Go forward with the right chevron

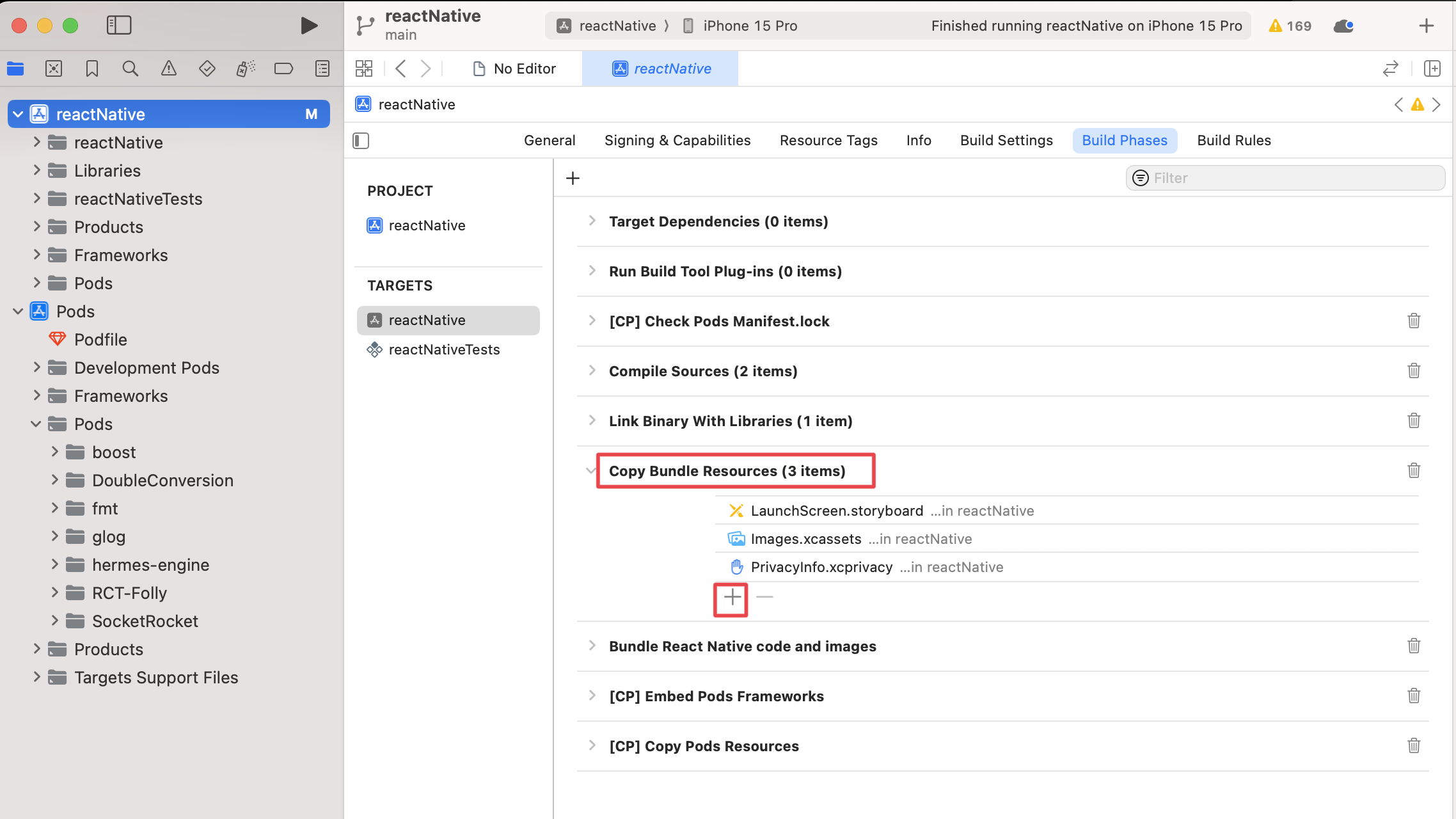tap(425, 68)
